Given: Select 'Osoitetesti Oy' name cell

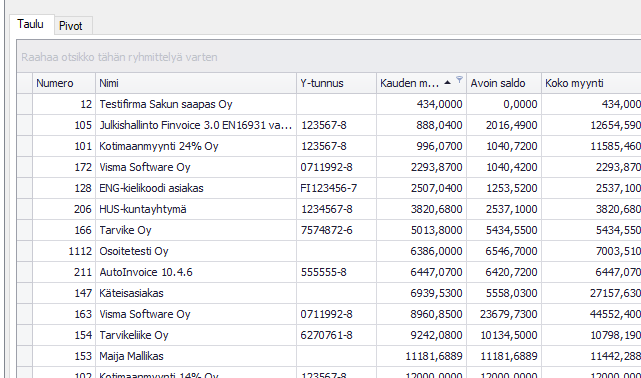Looking at the screenshot, I should [196, 251].
